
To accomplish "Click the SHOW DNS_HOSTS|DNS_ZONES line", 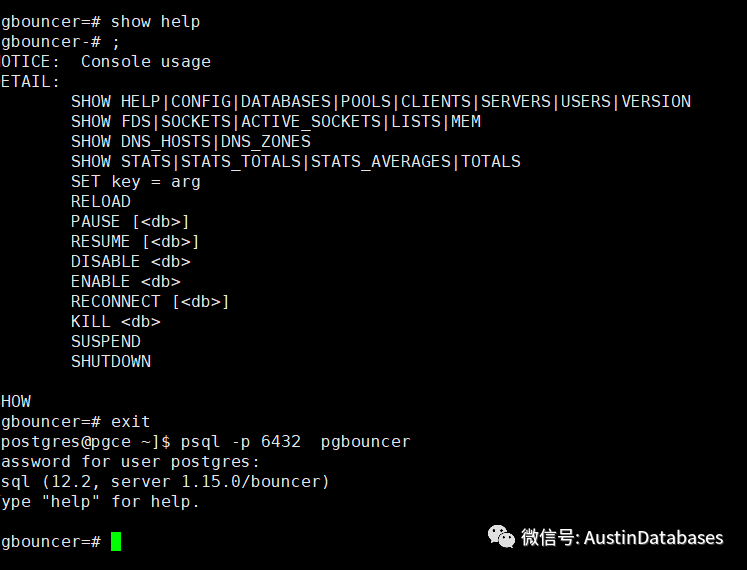I will point(190,141).
